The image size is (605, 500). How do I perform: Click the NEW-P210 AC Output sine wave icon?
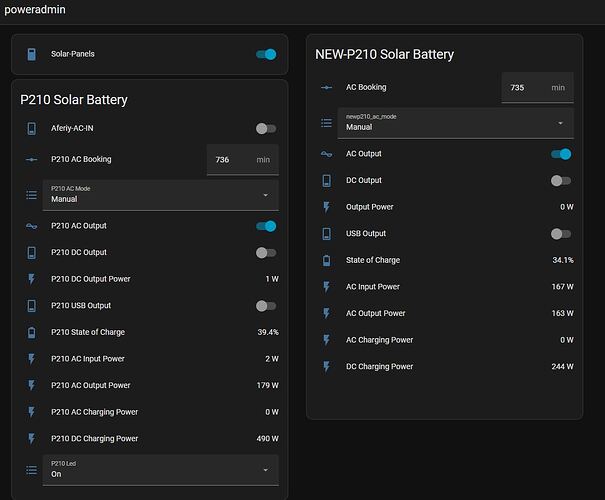[x=326, y=154]
